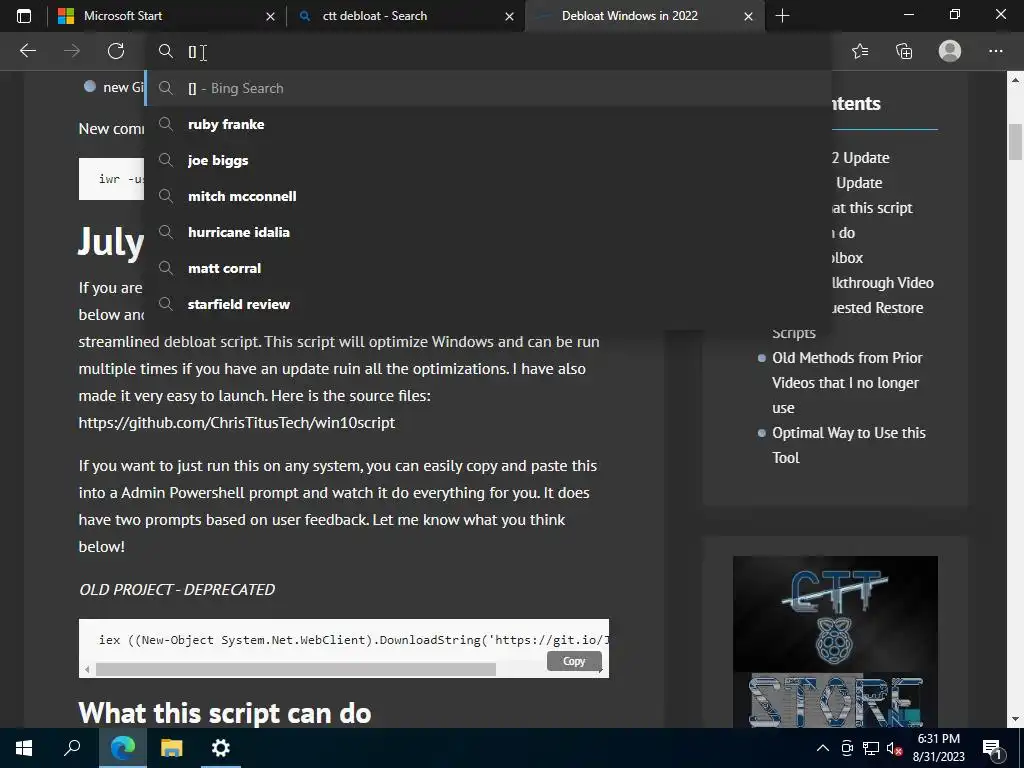Screen dimensions: 1024x768
Task: Select the 'starfield review' suggestion
Action: [x=488, y=304]
